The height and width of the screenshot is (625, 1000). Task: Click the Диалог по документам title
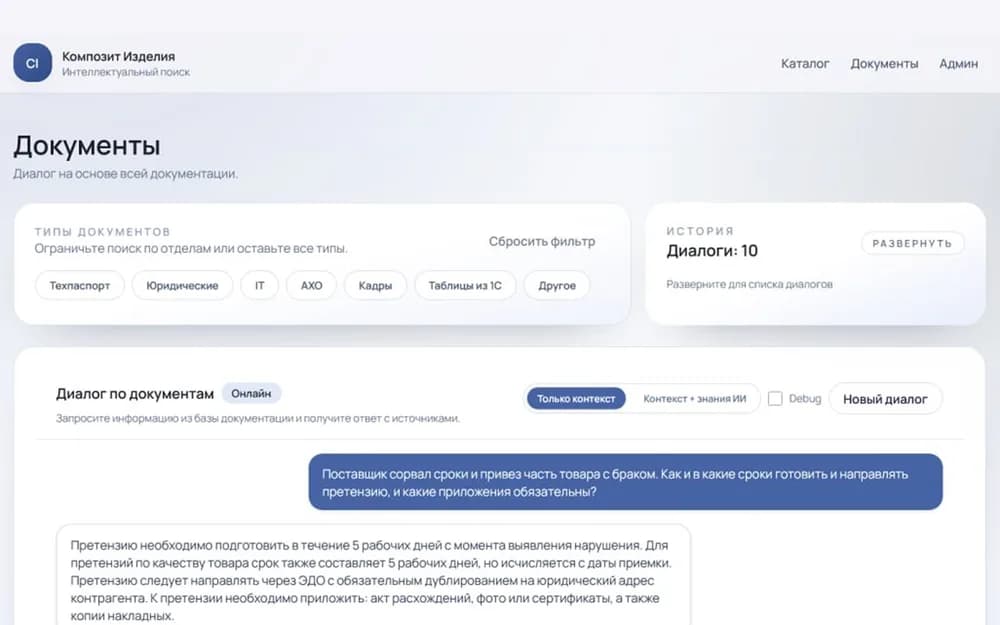[135, 394]
